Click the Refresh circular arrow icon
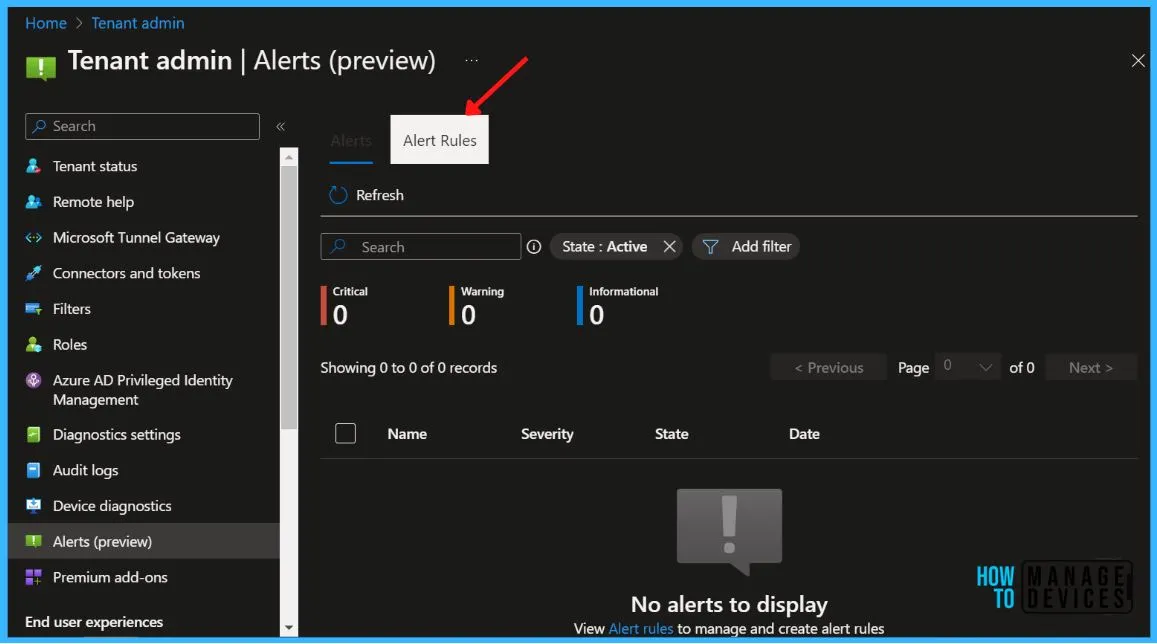 pyautogui.click(x=338, y=195)
